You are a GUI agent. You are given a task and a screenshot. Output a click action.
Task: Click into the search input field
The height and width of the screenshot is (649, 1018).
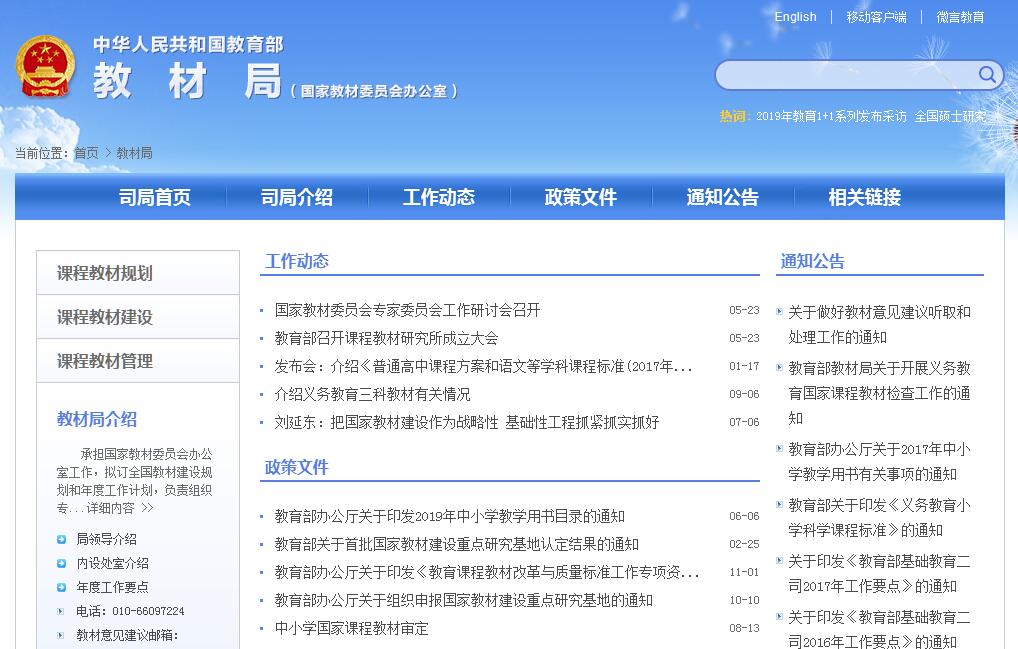[x=845, y=75]
